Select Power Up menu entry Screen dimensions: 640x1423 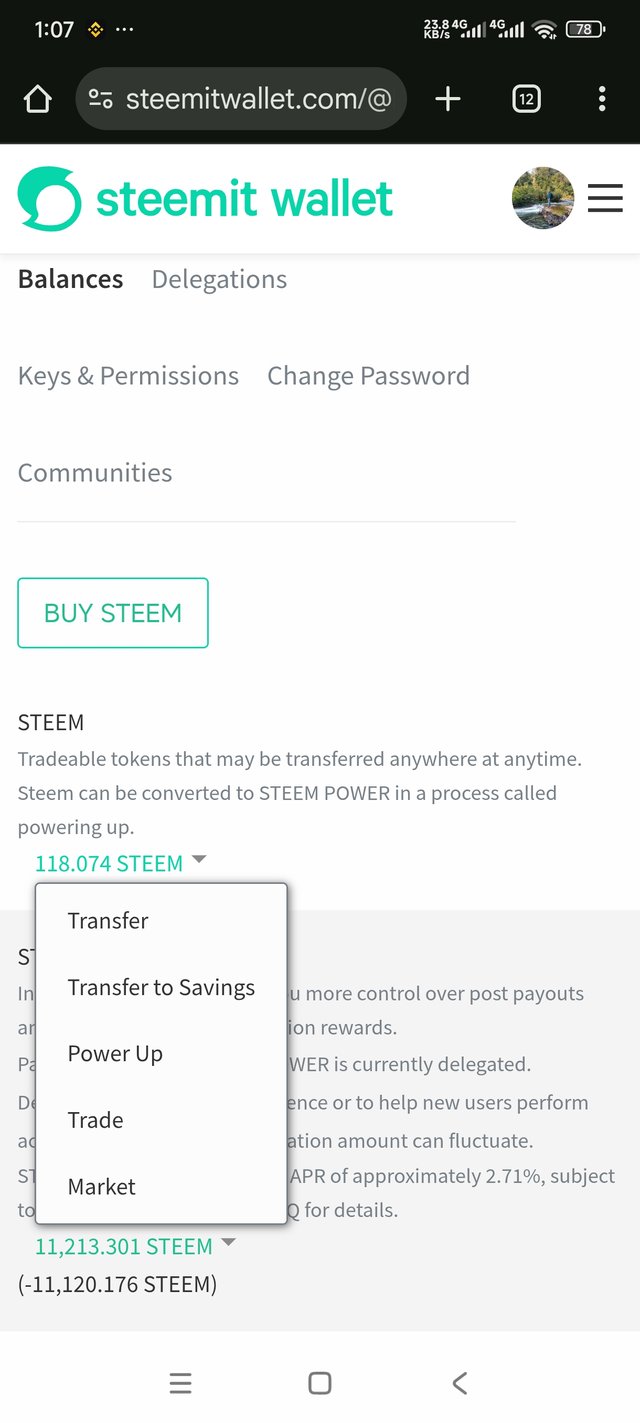[161, 1053]
